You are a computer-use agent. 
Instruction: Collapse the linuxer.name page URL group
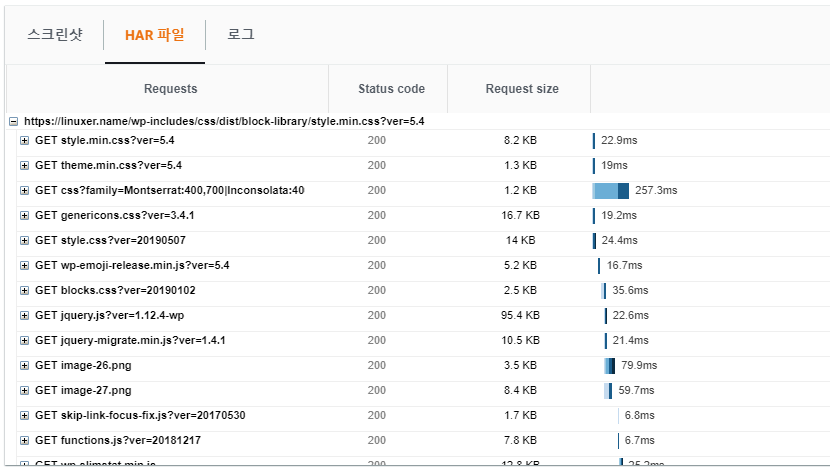(x=13, y=122)
